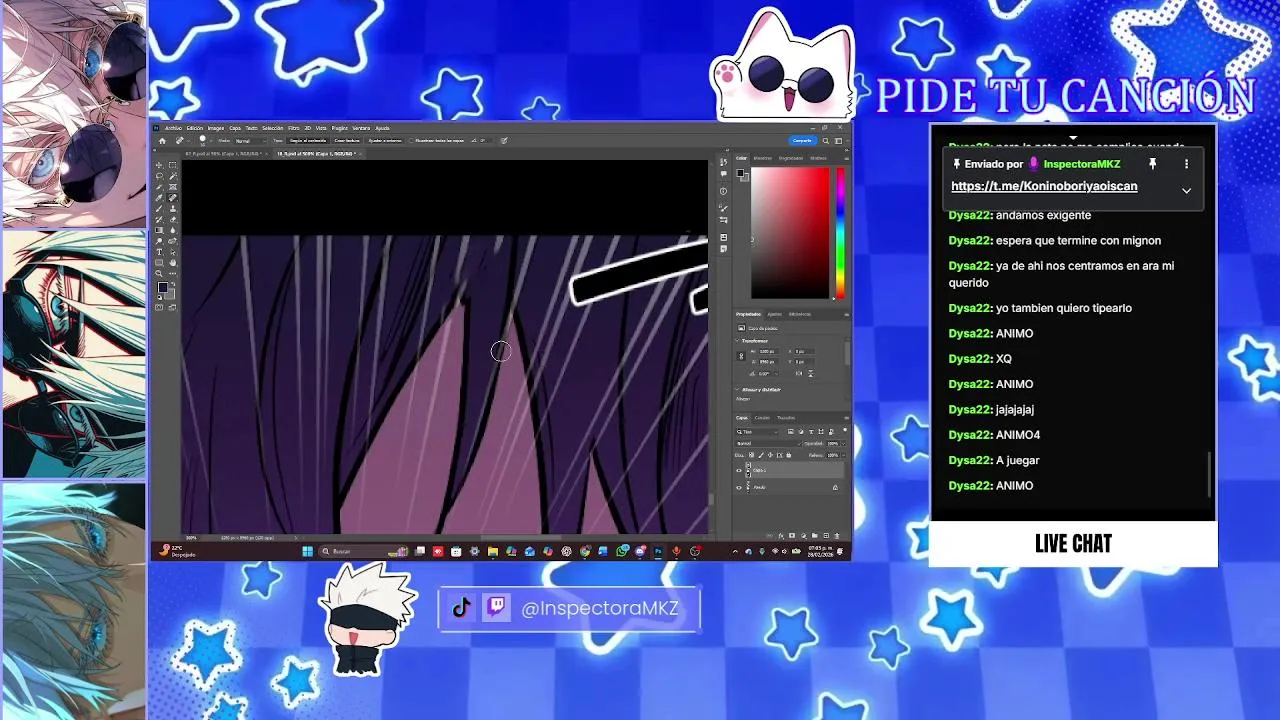Open the Filtro menu
The image size is (1280, 720).
(x=294, y=128)
